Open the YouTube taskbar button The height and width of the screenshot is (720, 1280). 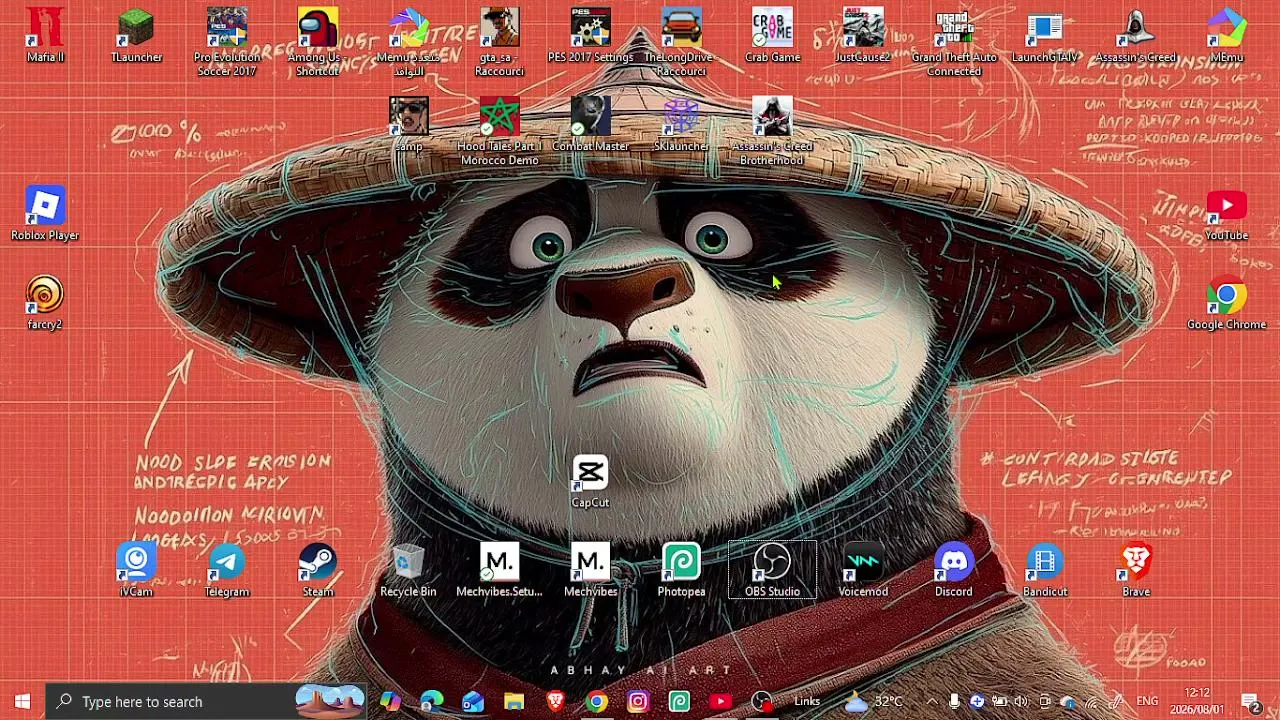point(720,701)
